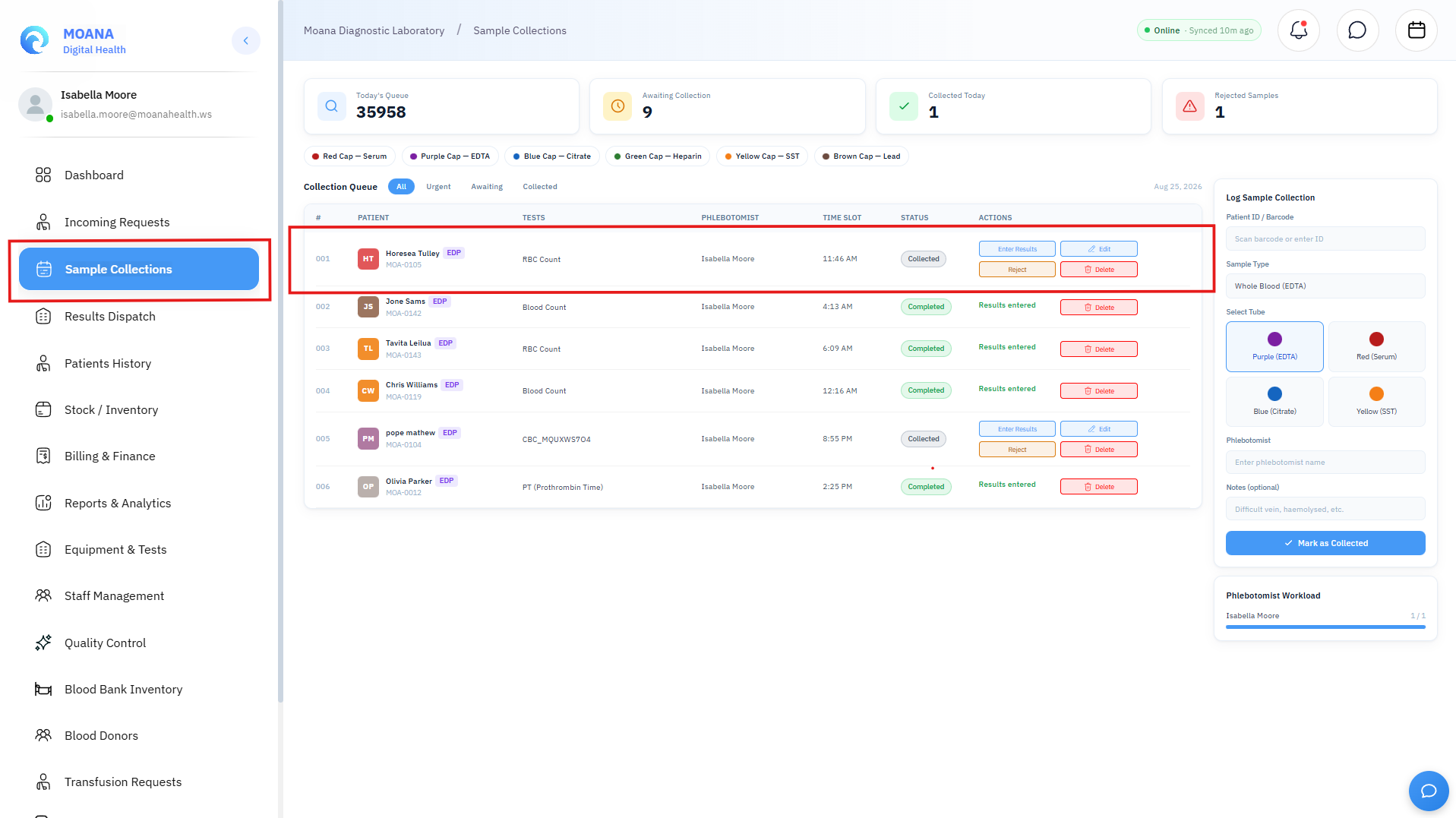Select the Red (Serum) tube option

pos(1376,346)
